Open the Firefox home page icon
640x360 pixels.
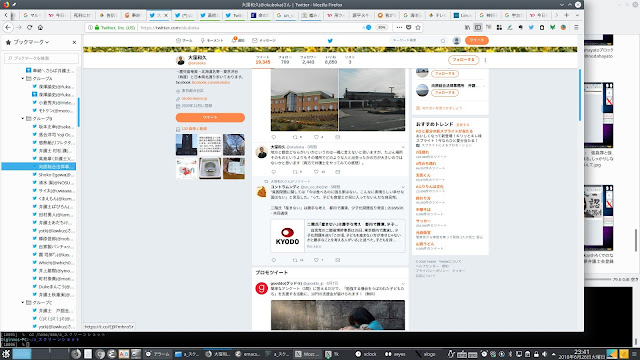(40, 27)
